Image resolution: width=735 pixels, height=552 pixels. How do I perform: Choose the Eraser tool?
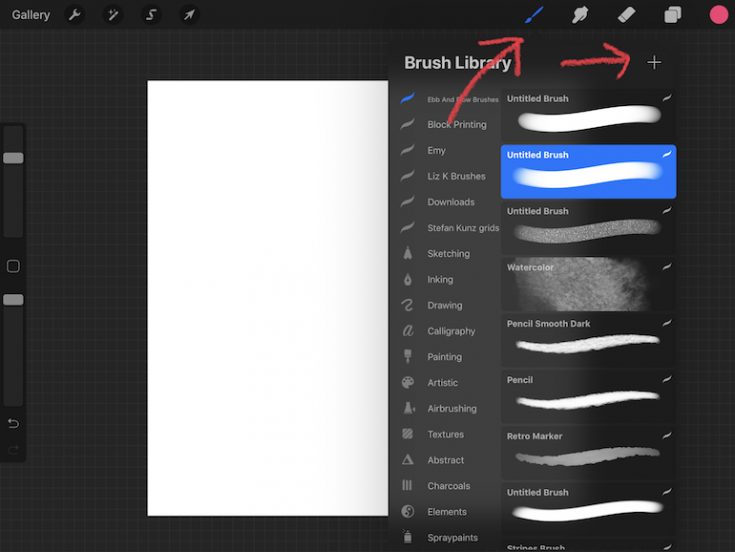coord(626,15)
